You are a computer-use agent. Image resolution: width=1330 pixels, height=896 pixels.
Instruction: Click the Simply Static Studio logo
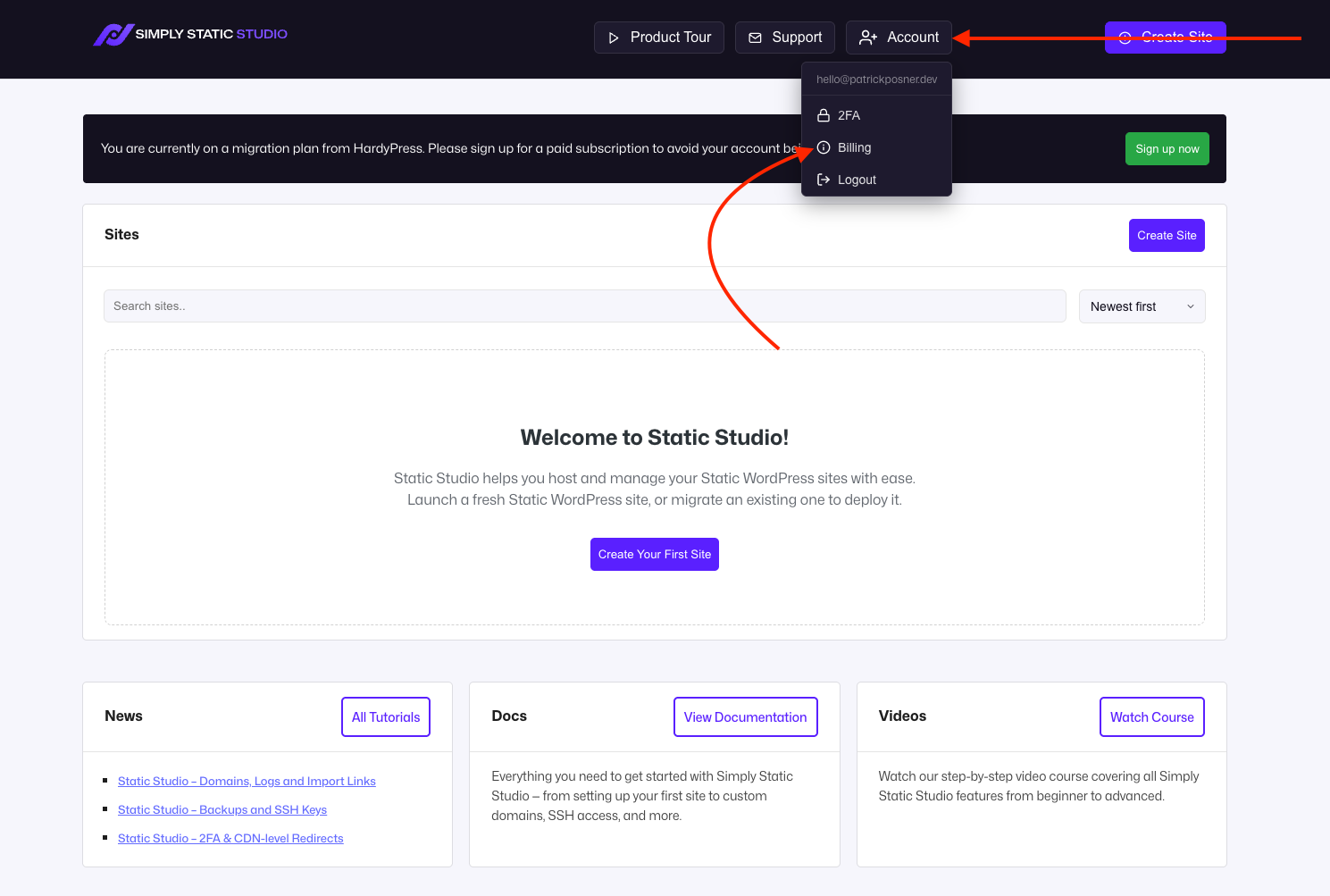point(190,35)
